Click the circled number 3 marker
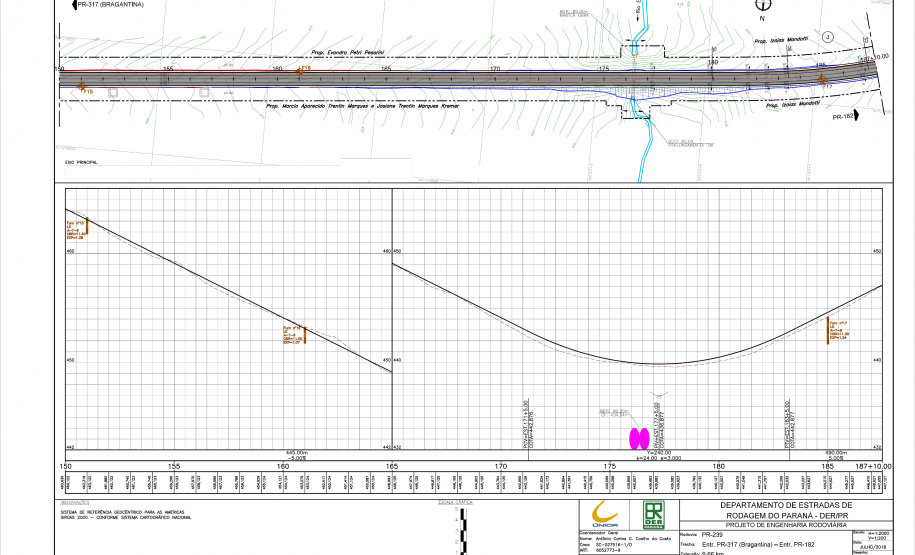Image resolution: width=915 pixels, height=555 pixels. coord(827,37)
